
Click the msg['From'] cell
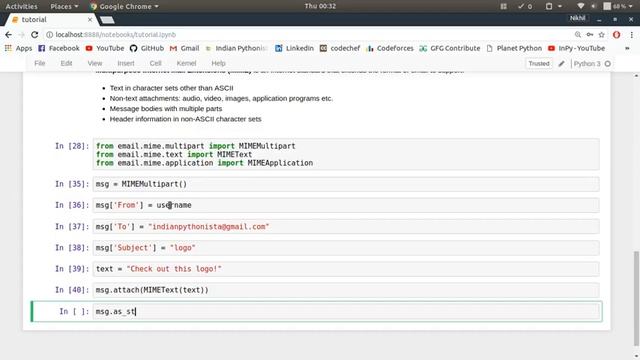click(346, 205)
